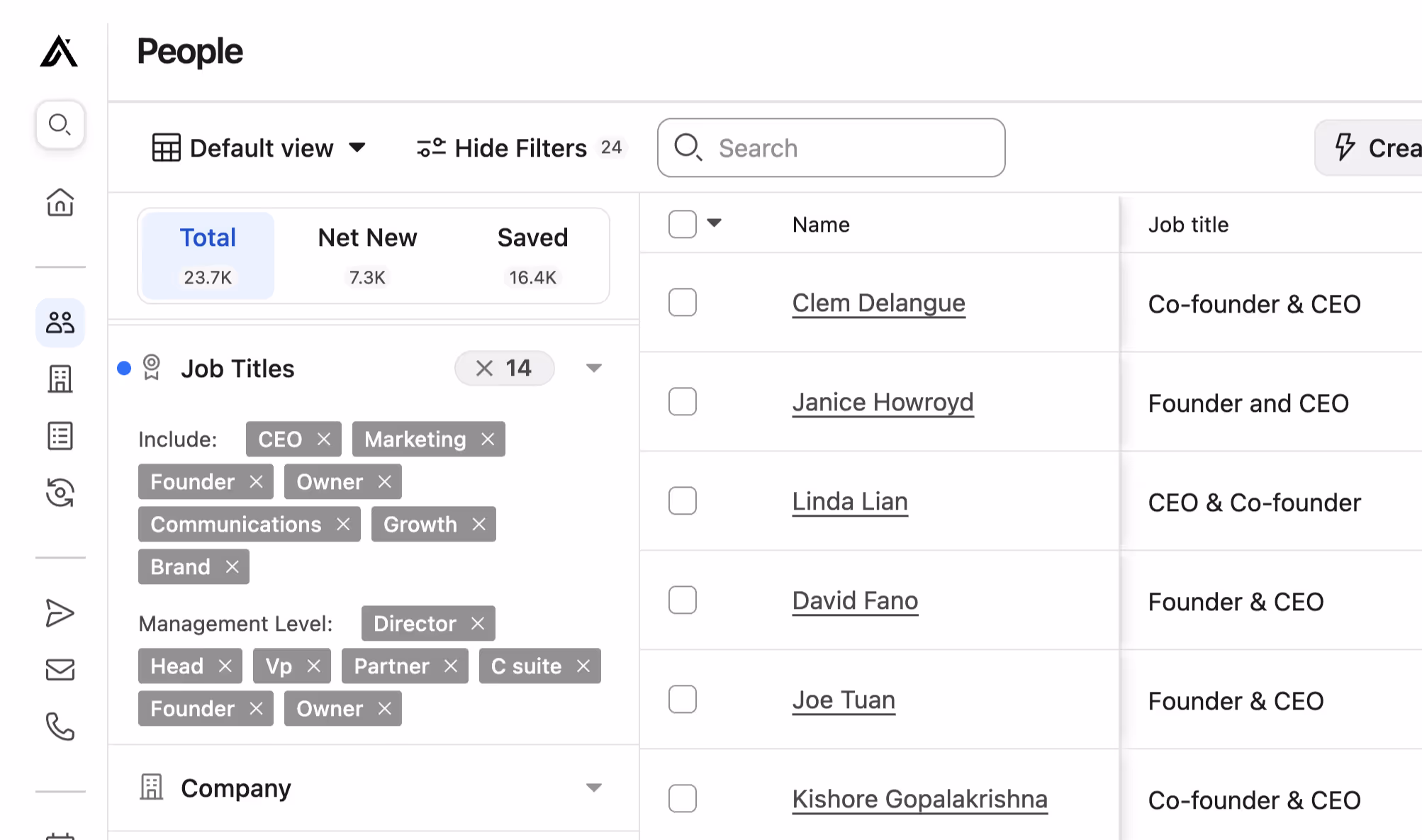Click the People icon in the sidebar
The image size is (1422, 840).
point(60,323)
